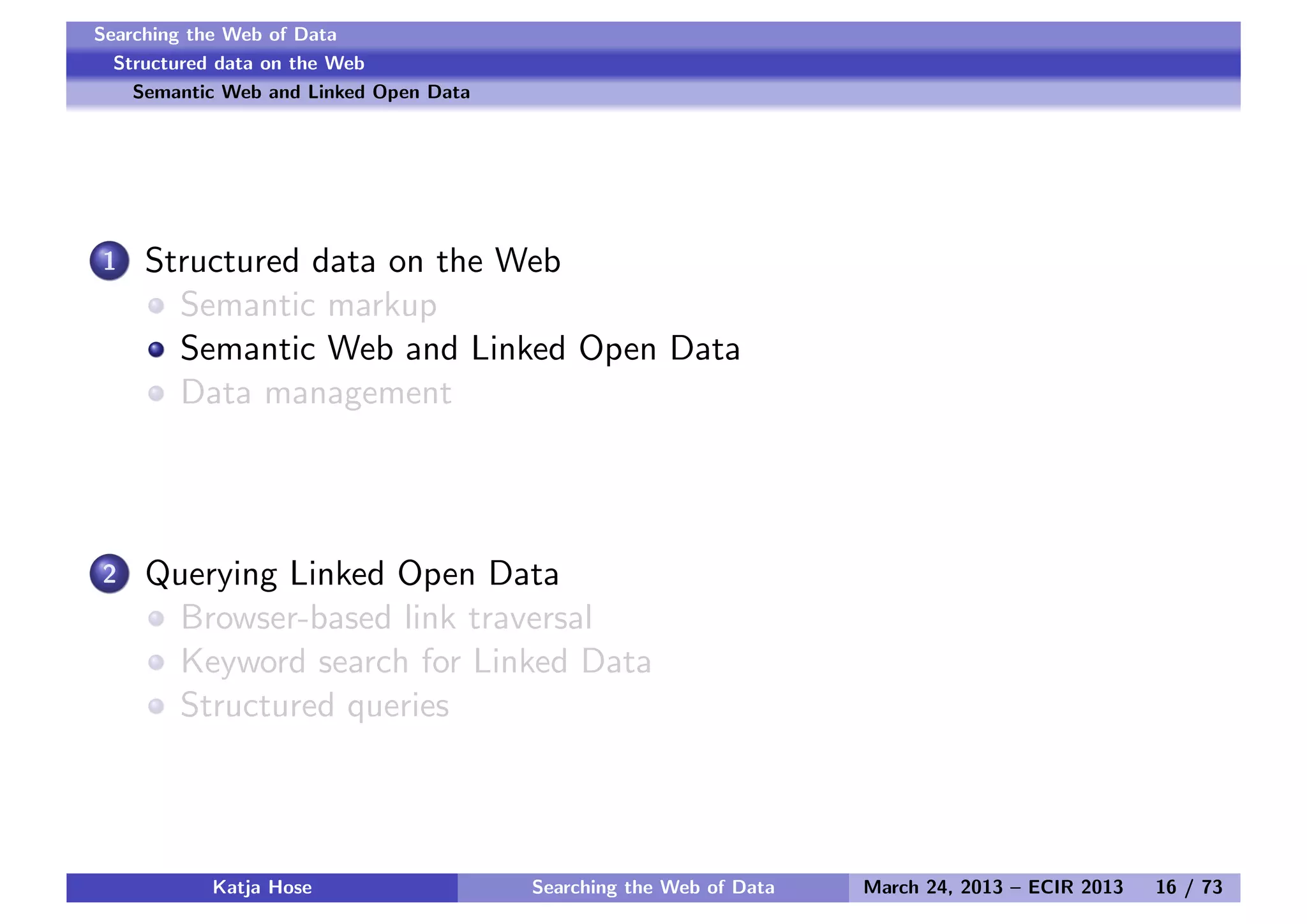Click the date 'March 24, 2013 – ECIR 2013'
Image resolution: width=1307 pixels, height=924 pixels.
[993, 888]
